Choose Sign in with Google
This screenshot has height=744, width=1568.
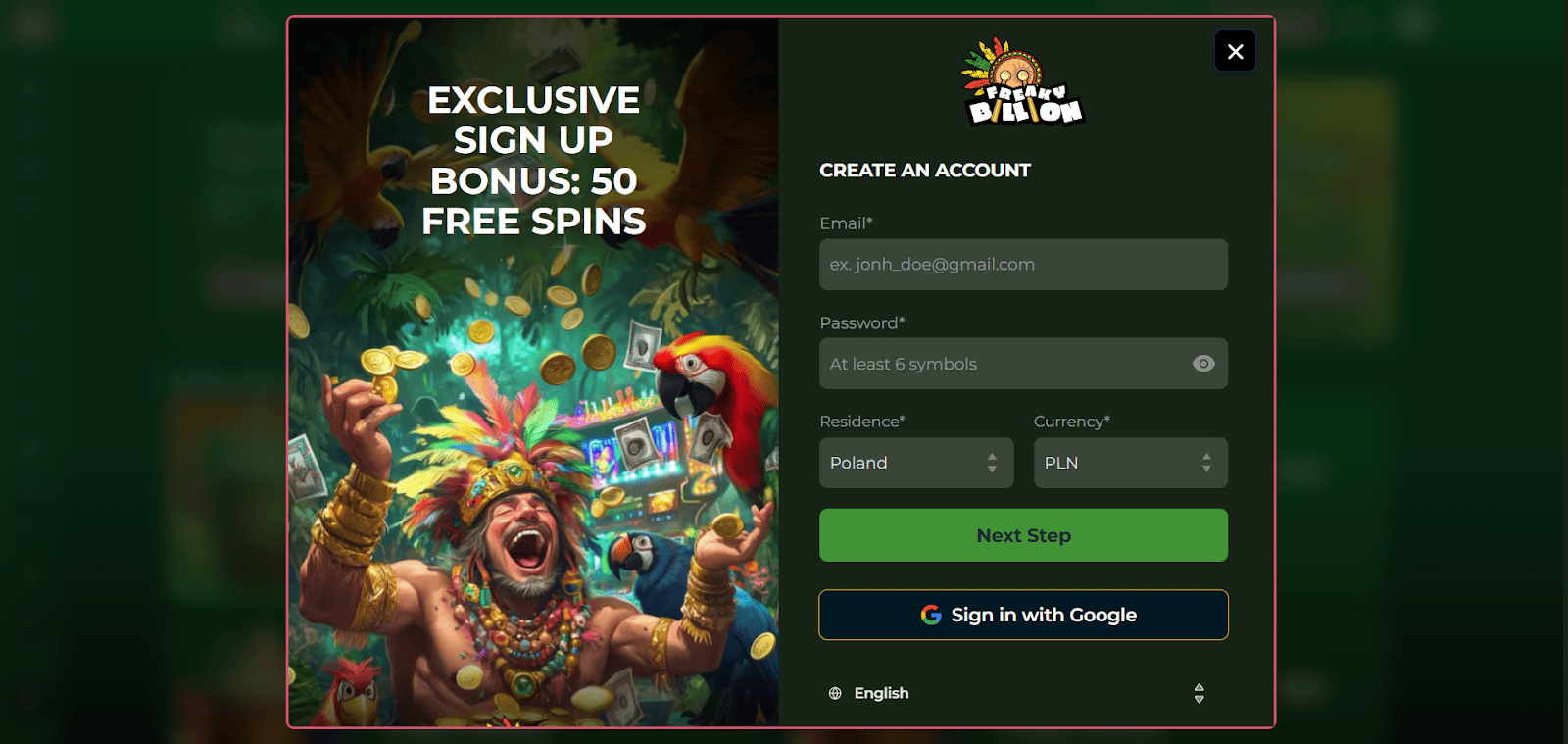[1023, 615]
